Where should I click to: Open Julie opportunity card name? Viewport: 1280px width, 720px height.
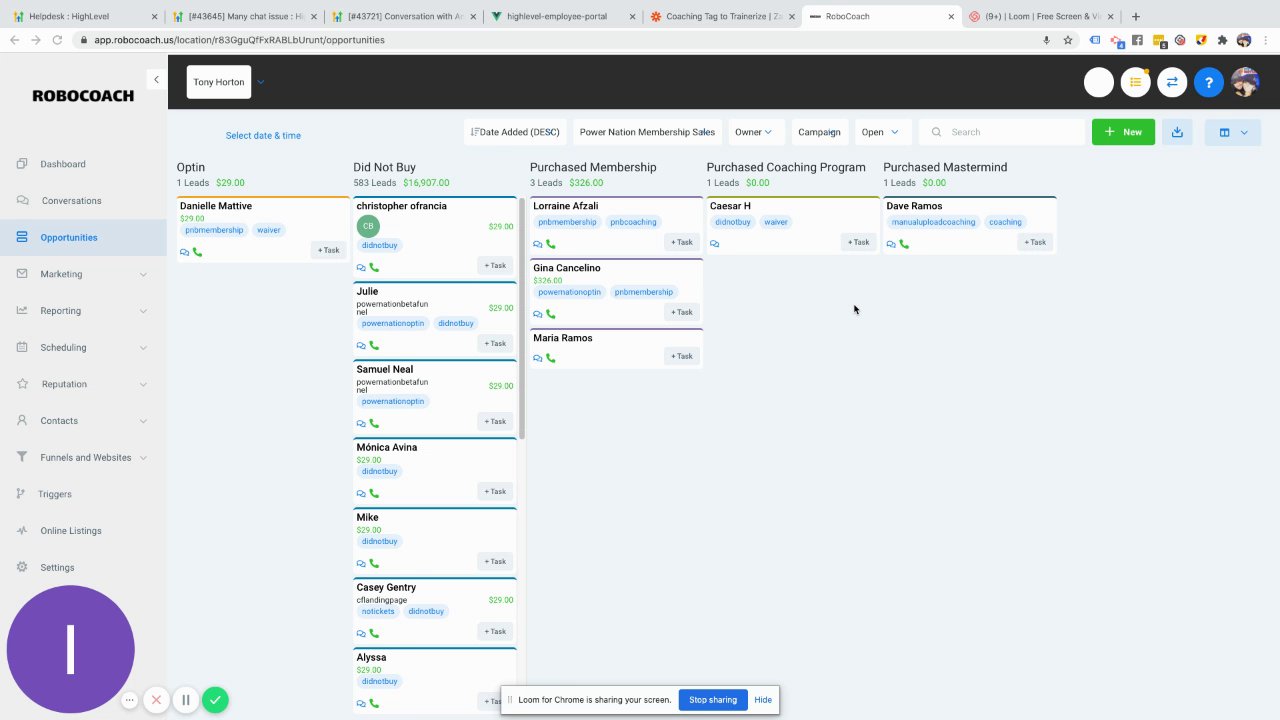pyautogui.click(x=368, y=292)
